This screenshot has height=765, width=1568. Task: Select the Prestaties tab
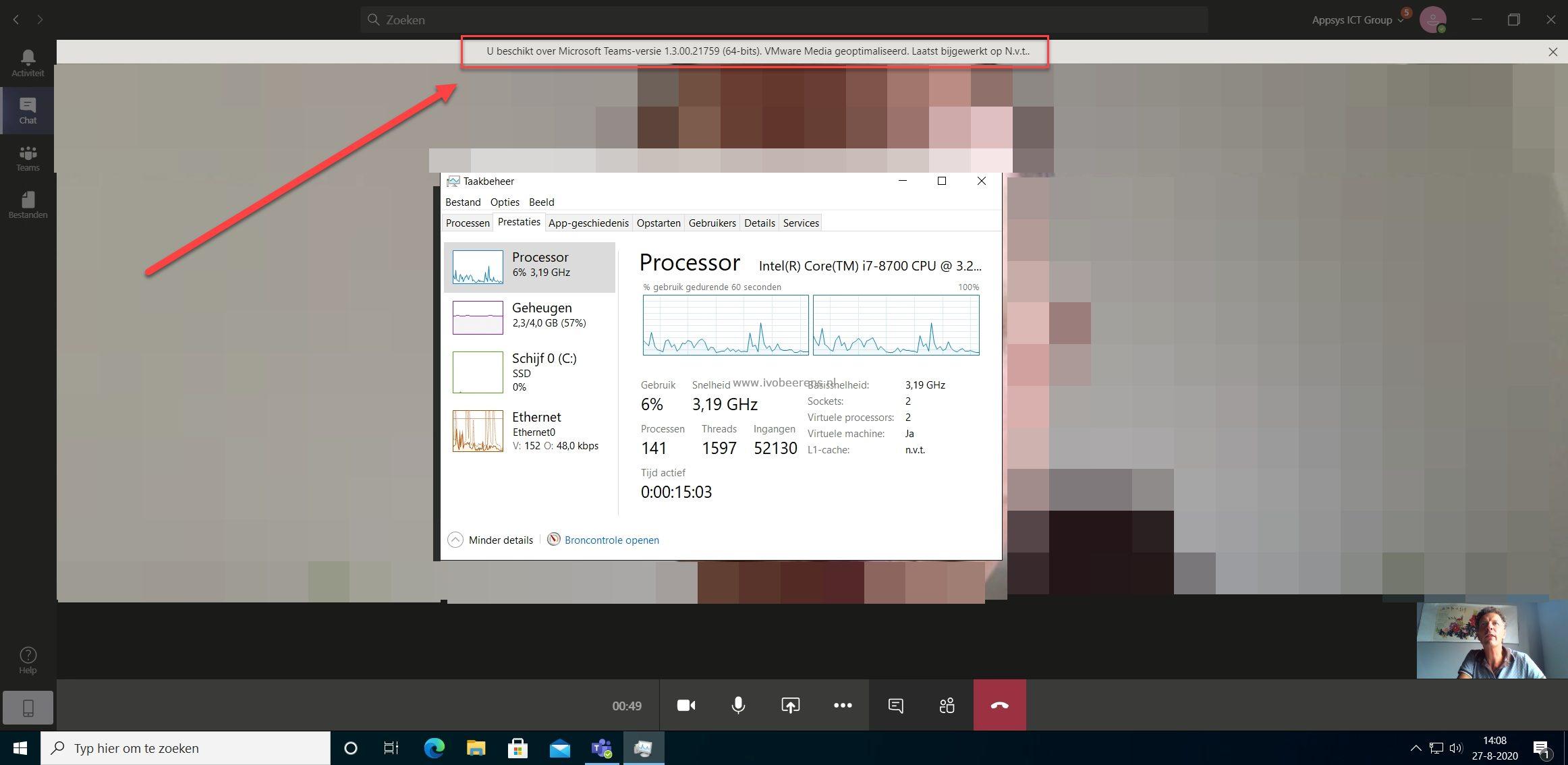(519, 222)
